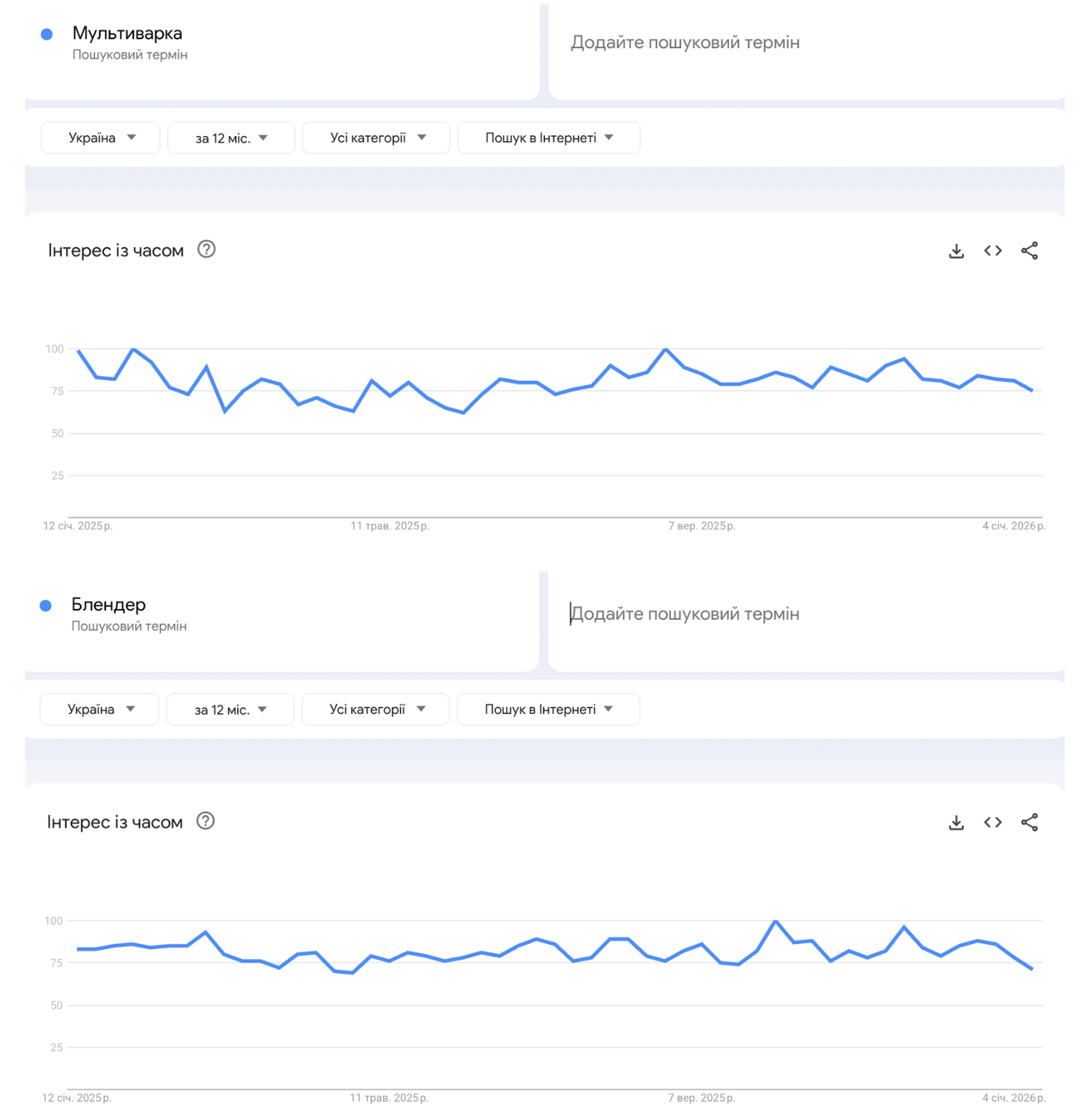Click the blue dot beside Блендер term
Image resolution: width=1090 pixels, height=1120 pixels.
point(47,605)
